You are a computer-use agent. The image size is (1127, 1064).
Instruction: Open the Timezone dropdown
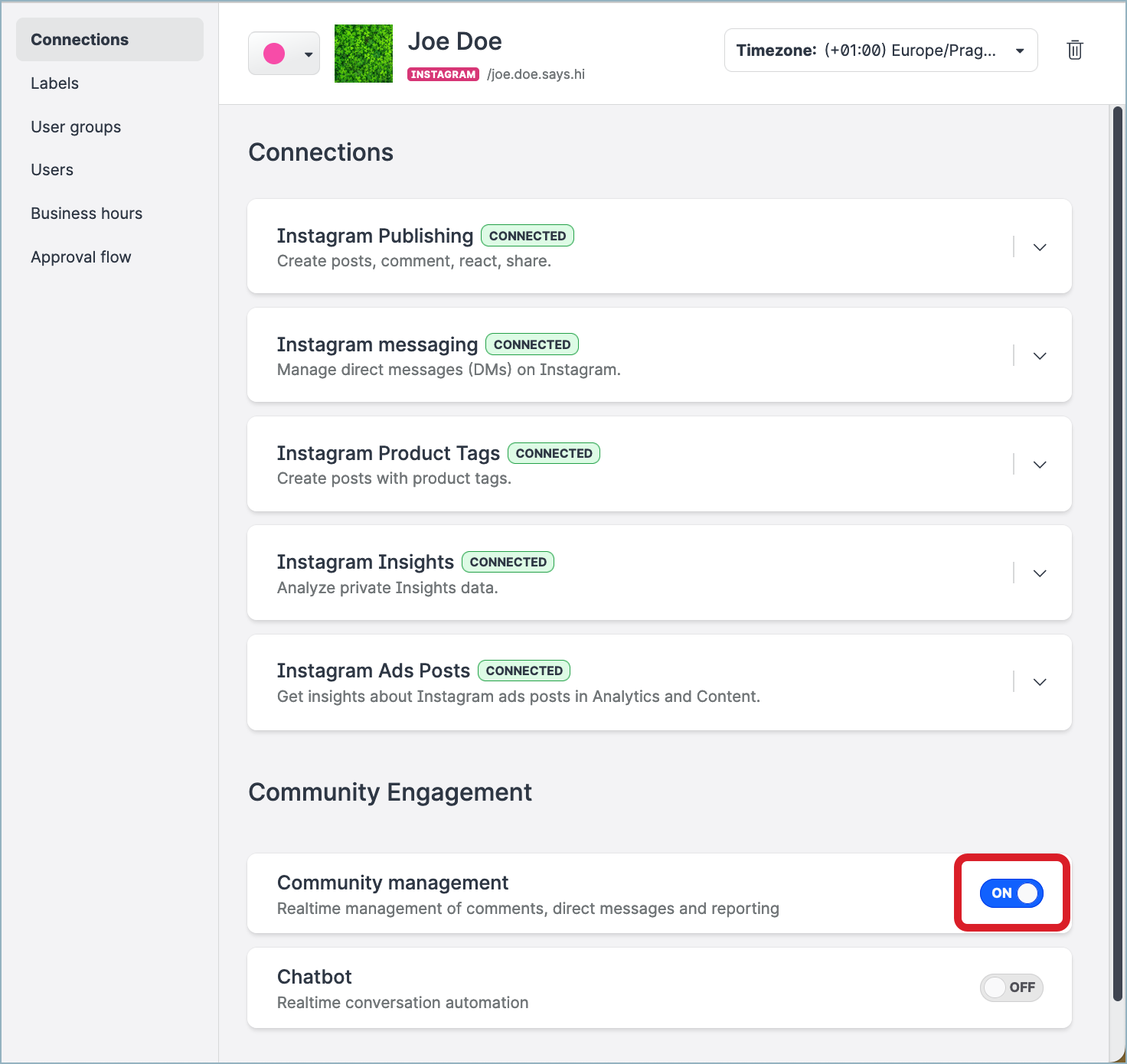click(880, 50)
